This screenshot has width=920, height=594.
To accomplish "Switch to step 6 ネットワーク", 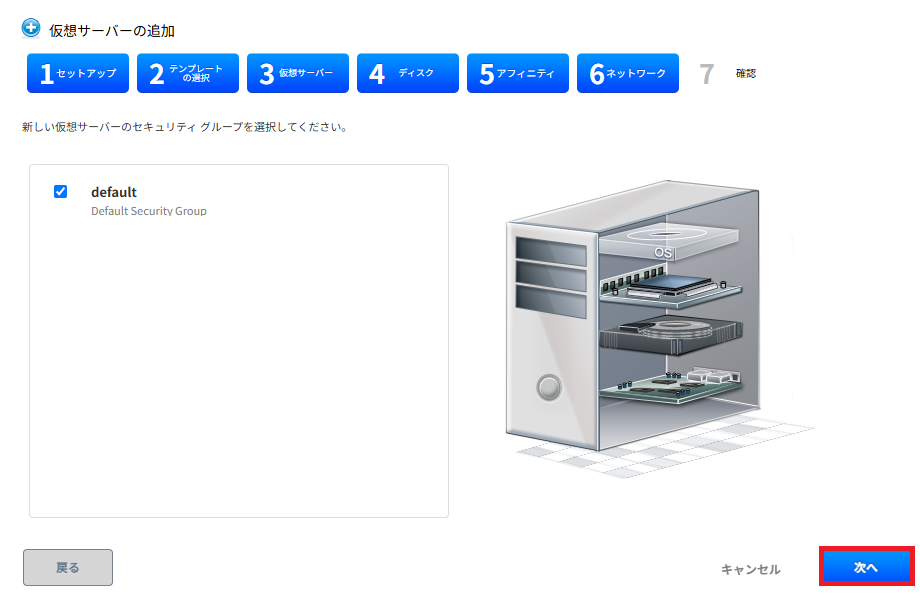I will tap(628, 73).
